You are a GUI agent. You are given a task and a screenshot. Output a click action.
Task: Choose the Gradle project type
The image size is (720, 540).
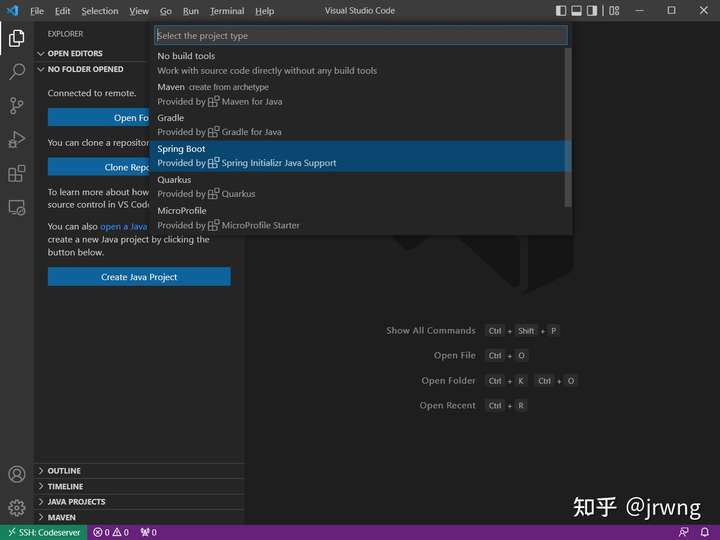pyautogui.click(x=358, y=125)
